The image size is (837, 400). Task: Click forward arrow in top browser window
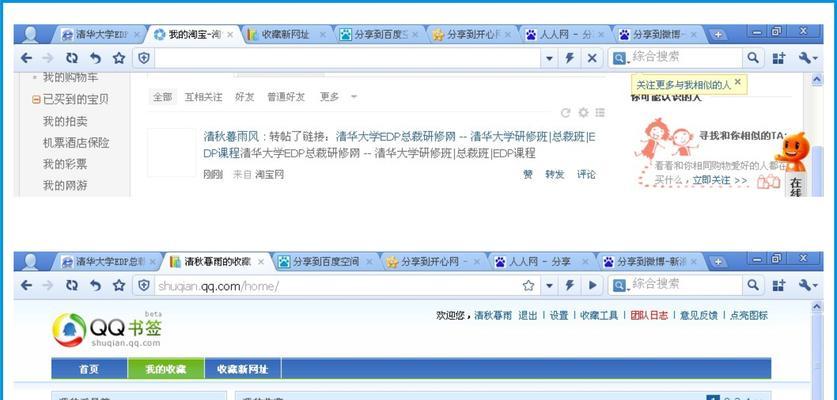(48, 58)
